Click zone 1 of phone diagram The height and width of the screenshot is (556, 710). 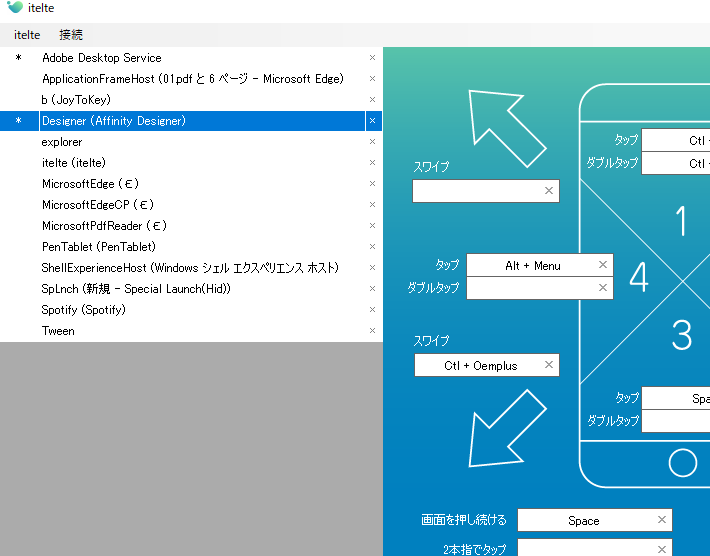(681, 221)
